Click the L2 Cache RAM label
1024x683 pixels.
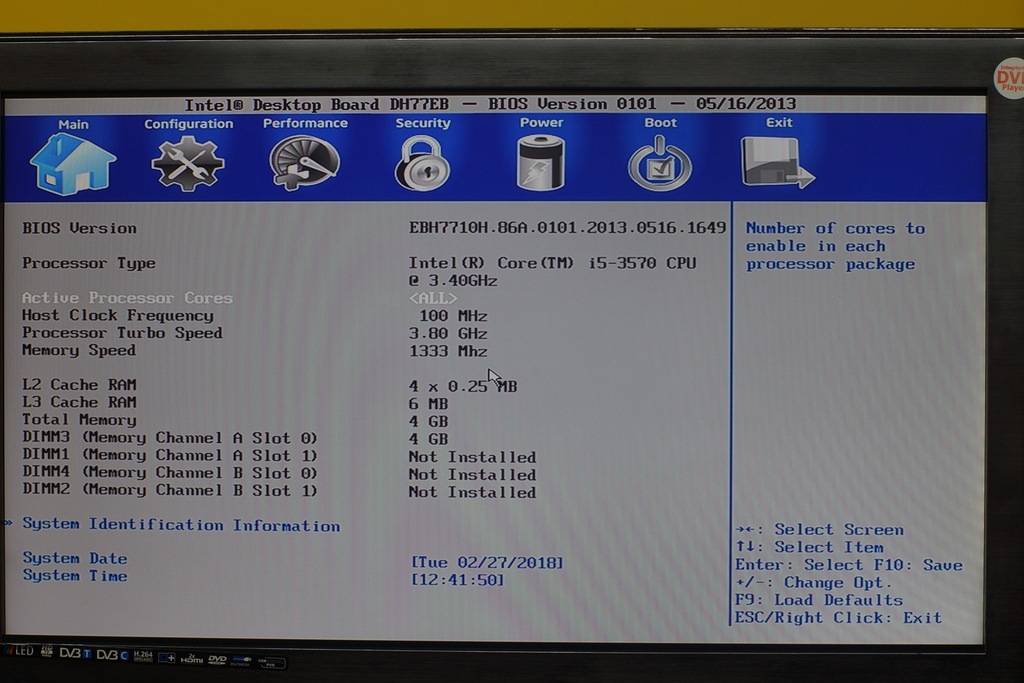[x=79, y=385]
